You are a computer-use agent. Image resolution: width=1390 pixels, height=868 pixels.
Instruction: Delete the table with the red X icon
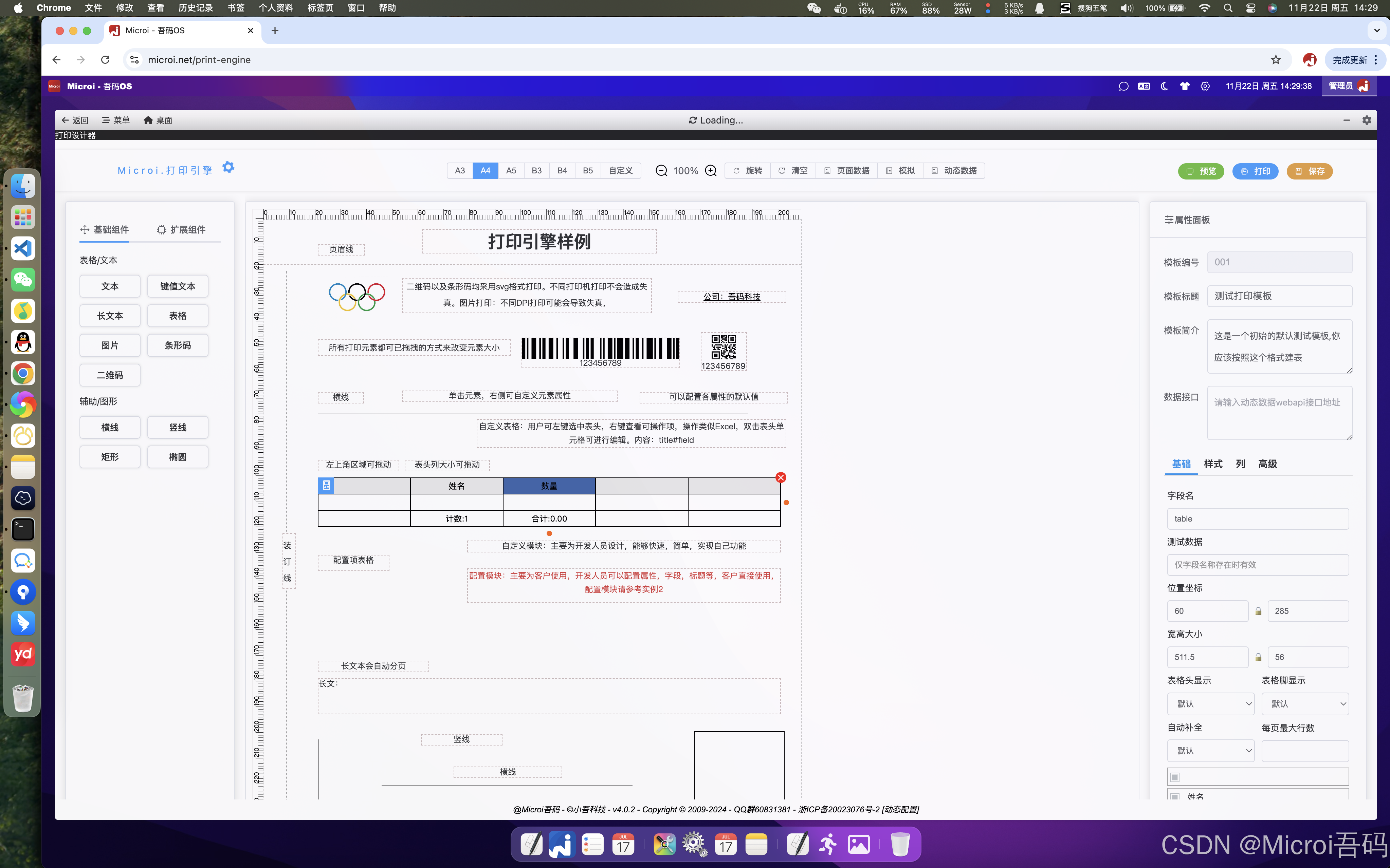(781, 478)
